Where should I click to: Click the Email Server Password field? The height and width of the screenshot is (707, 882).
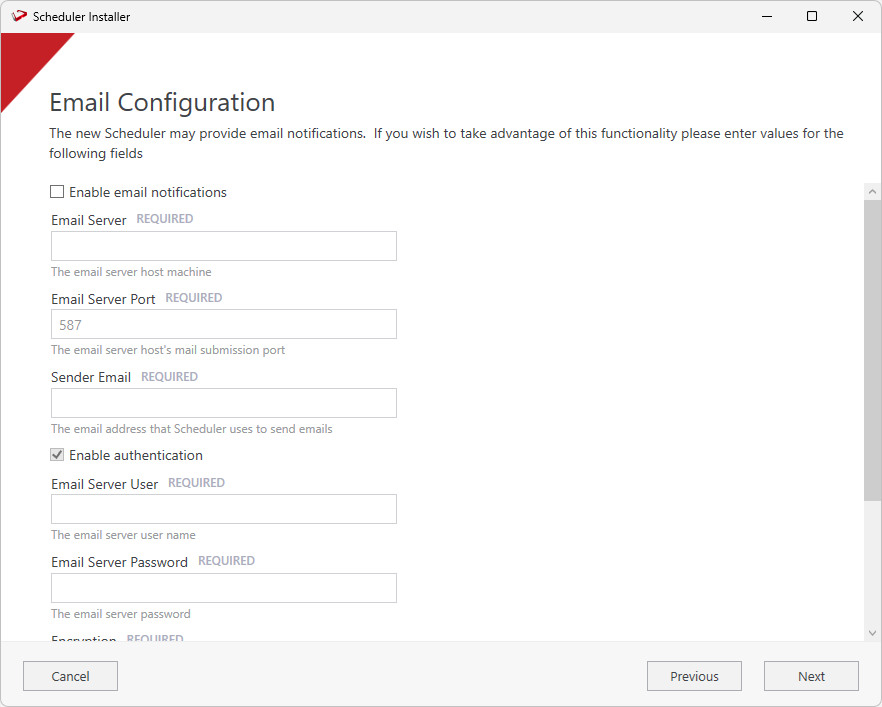(223, 588)
